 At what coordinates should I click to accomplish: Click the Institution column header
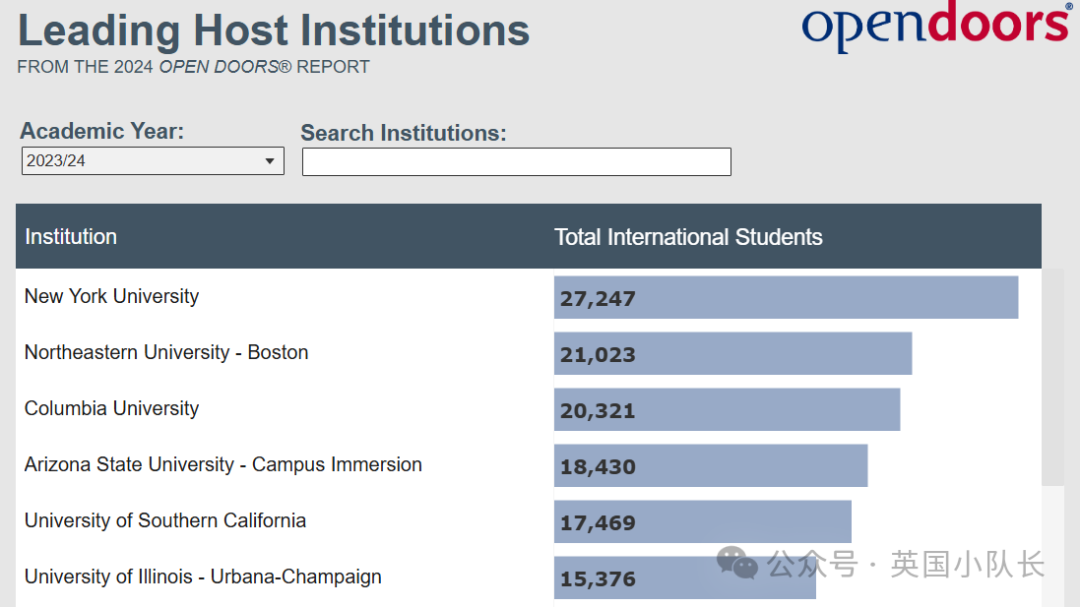click(x=71, y=237)
